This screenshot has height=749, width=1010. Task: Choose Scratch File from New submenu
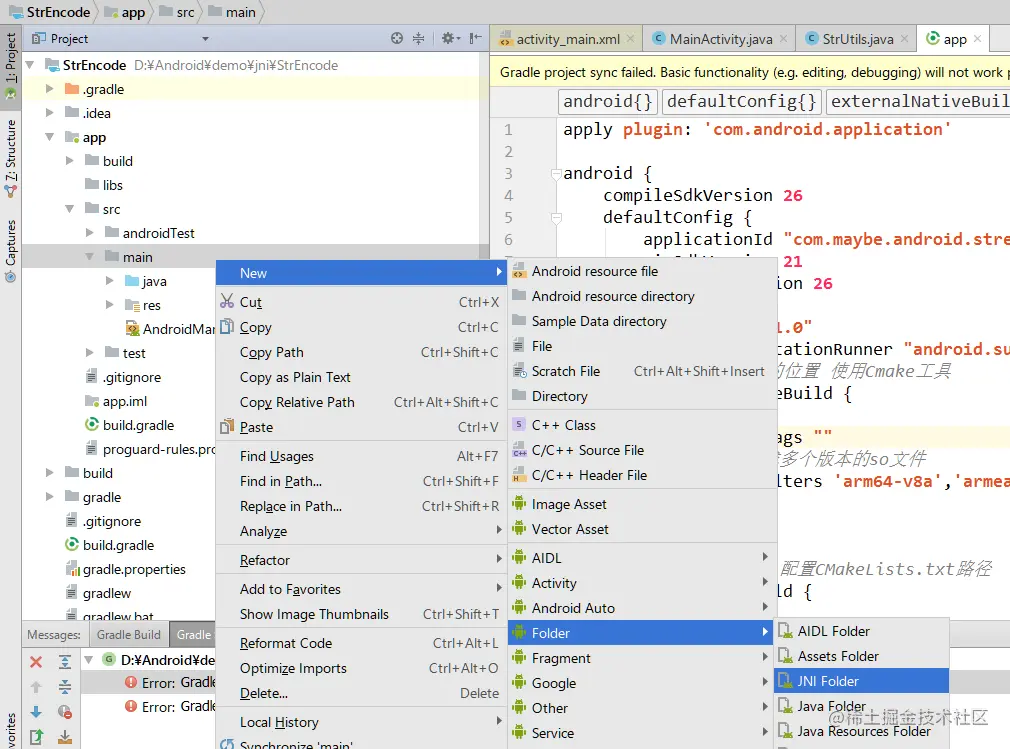(x=642, y=371)
